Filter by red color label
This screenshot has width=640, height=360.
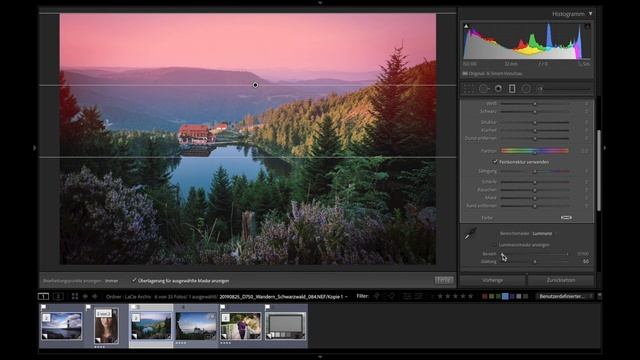[x=484, y=296]
